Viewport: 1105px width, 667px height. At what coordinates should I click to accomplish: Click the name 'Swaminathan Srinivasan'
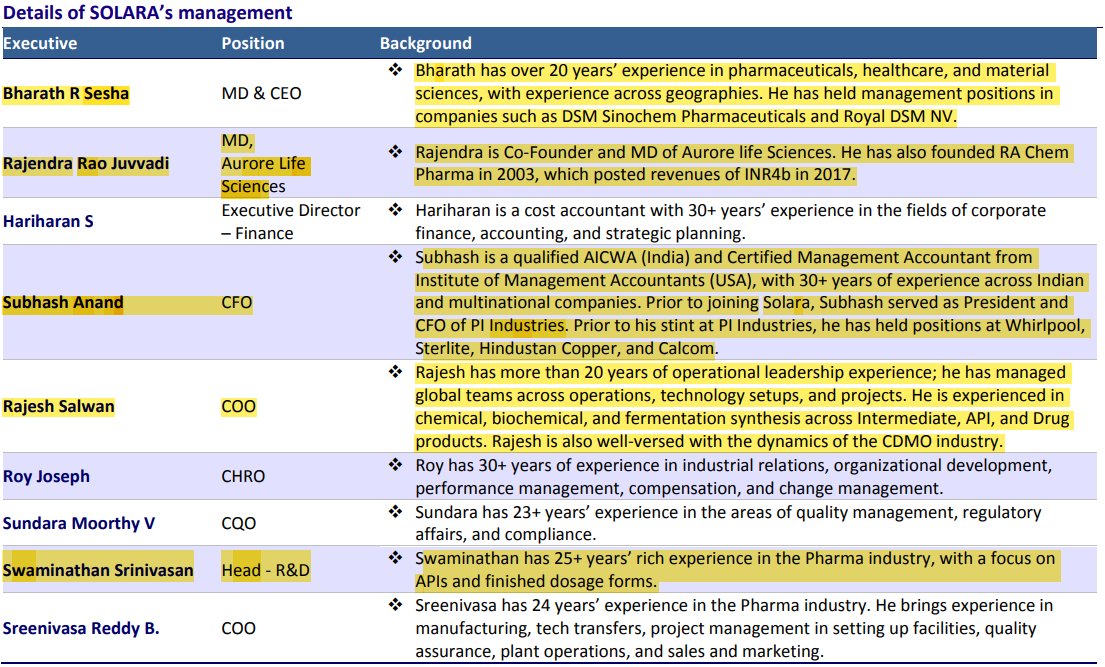click(x=98, y=570)
